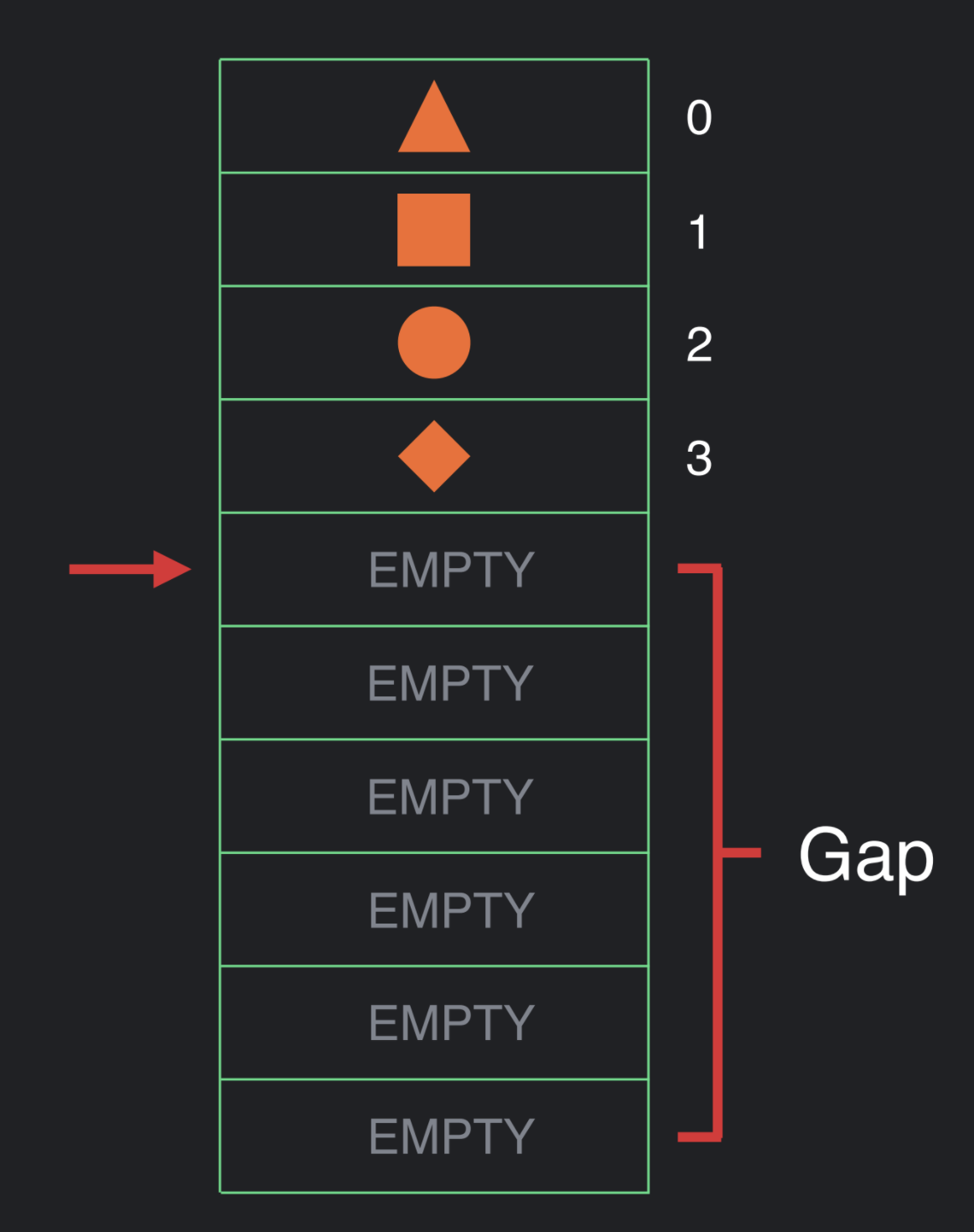The height and width of the screenshot is (1232, 974).
Task: Select the first EMPTY cell beside arrow
Action: pyautogui.click(x=434, y=570)
